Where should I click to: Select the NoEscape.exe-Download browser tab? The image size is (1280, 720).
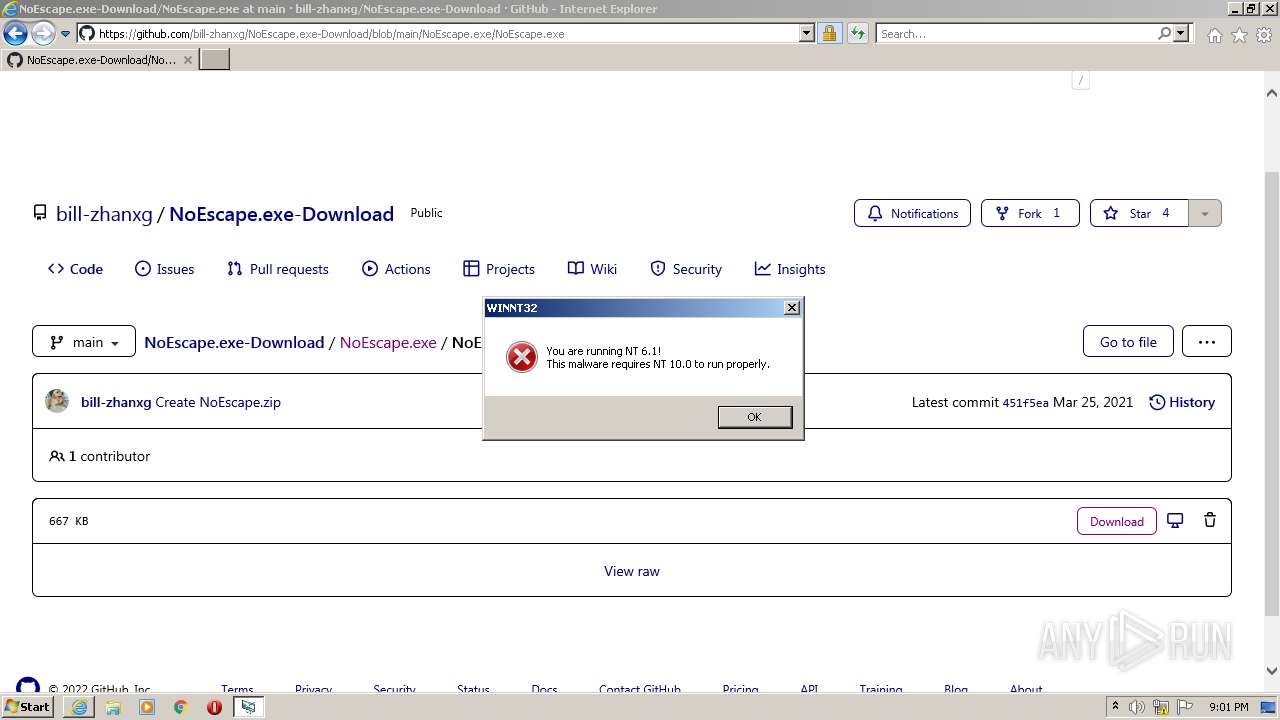pos(99,60)
